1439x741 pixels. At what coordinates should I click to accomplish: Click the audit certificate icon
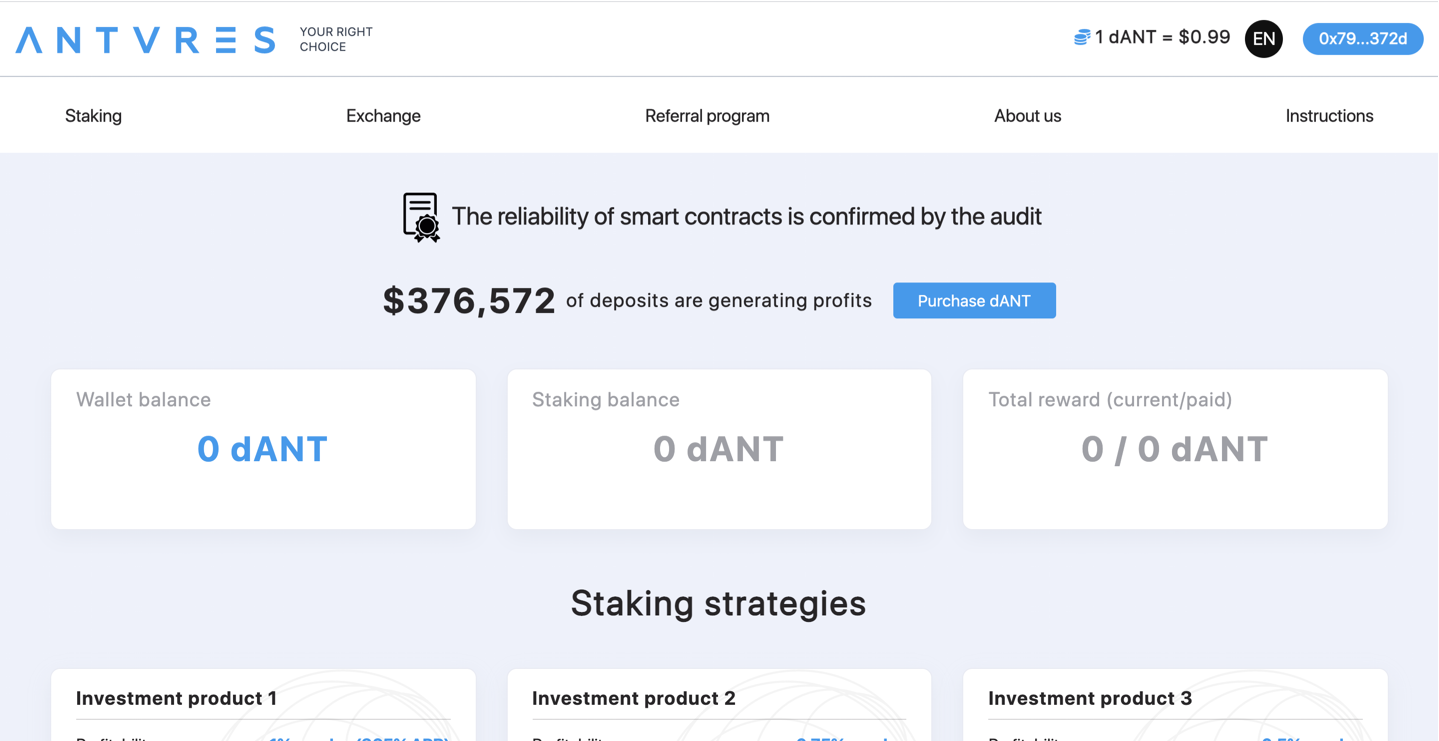421,217
